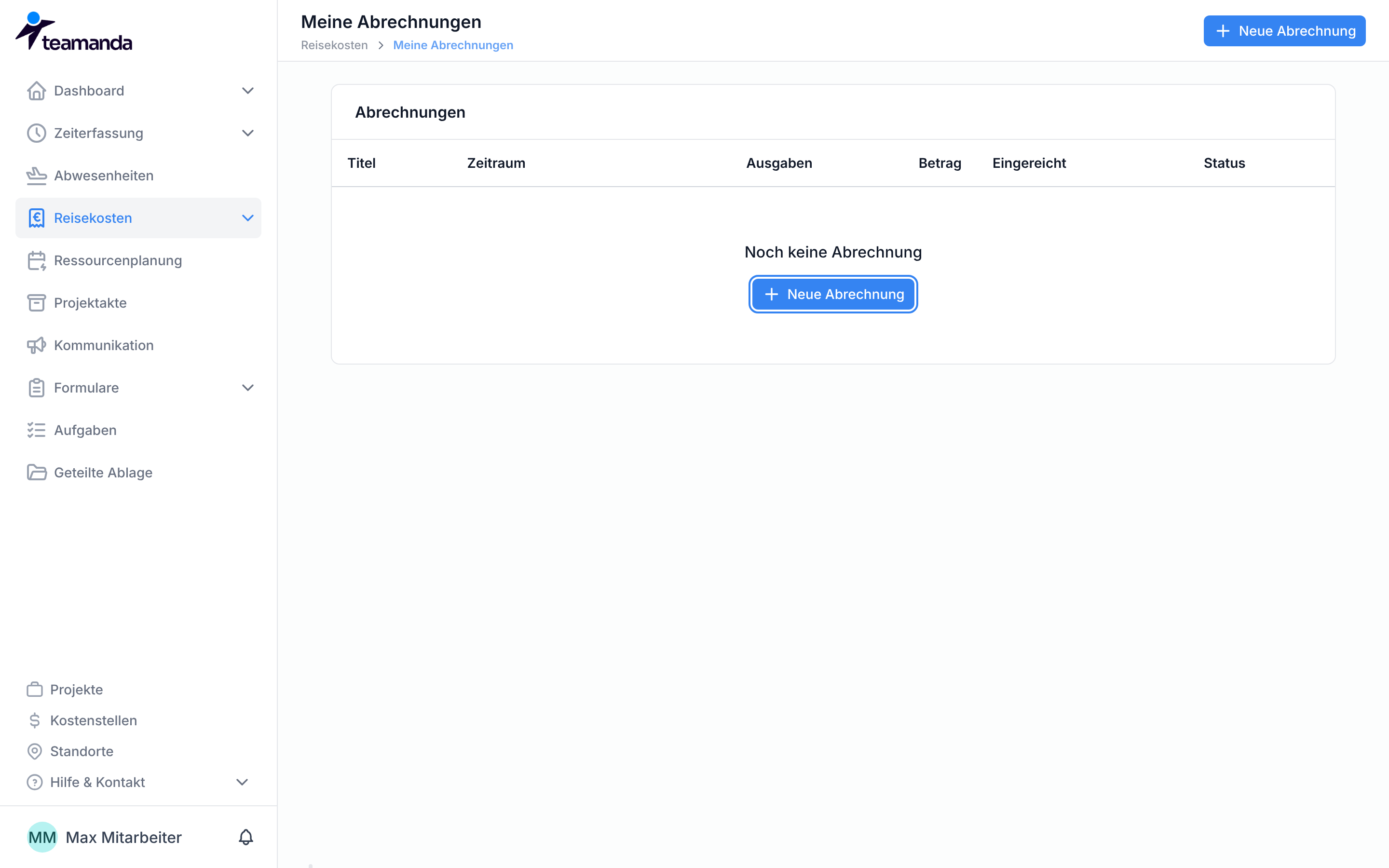Click the Zeitraum column header

[x=496, y=163]
